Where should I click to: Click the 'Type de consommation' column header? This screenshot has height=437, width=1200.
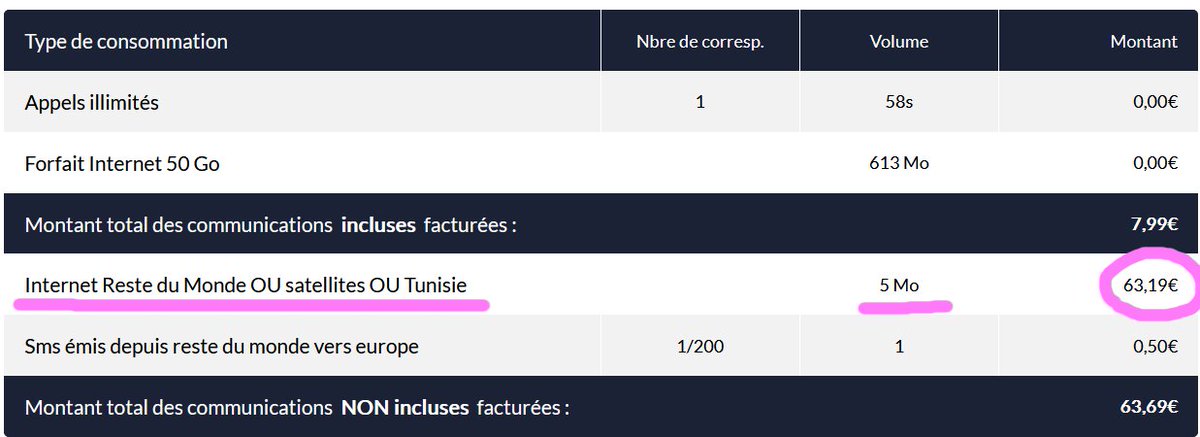(126, 42)
